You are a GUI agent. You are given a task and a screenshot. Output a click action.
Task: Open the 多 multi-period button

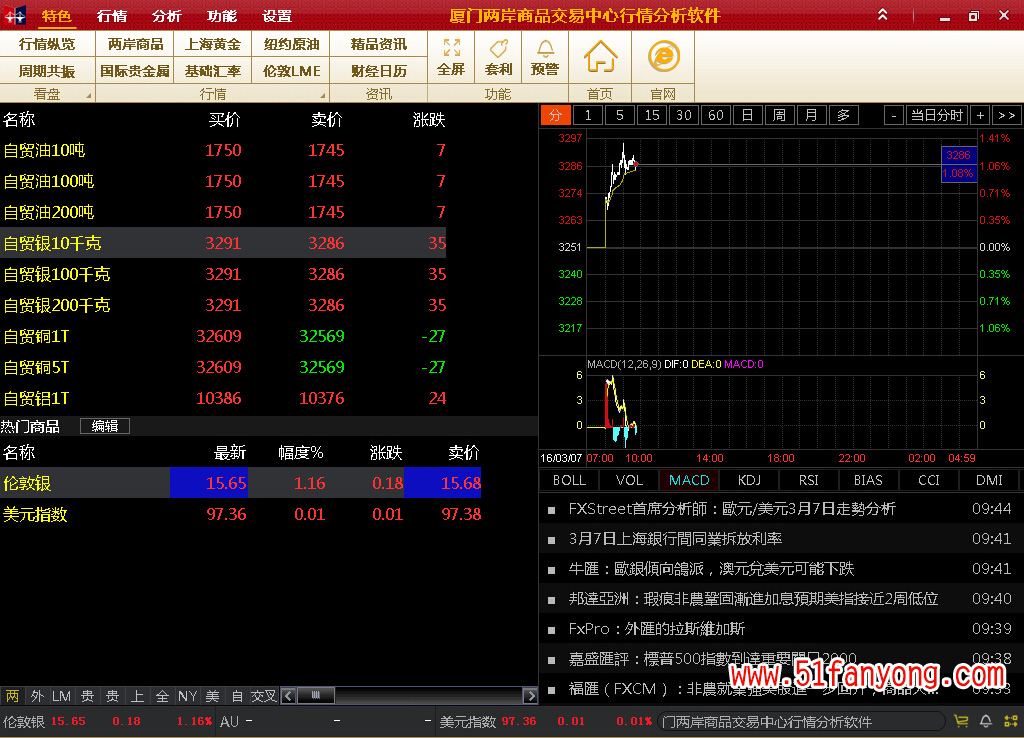(844, 116)
